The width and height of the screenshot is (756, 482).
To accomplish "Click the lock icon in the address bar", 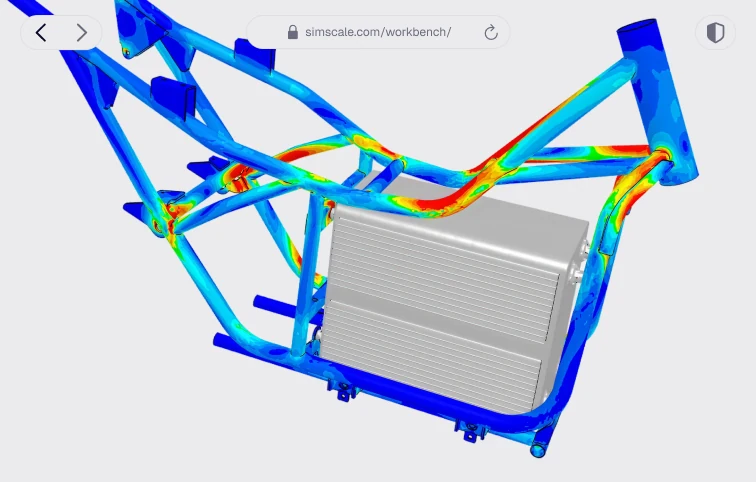I will (292, 32).
